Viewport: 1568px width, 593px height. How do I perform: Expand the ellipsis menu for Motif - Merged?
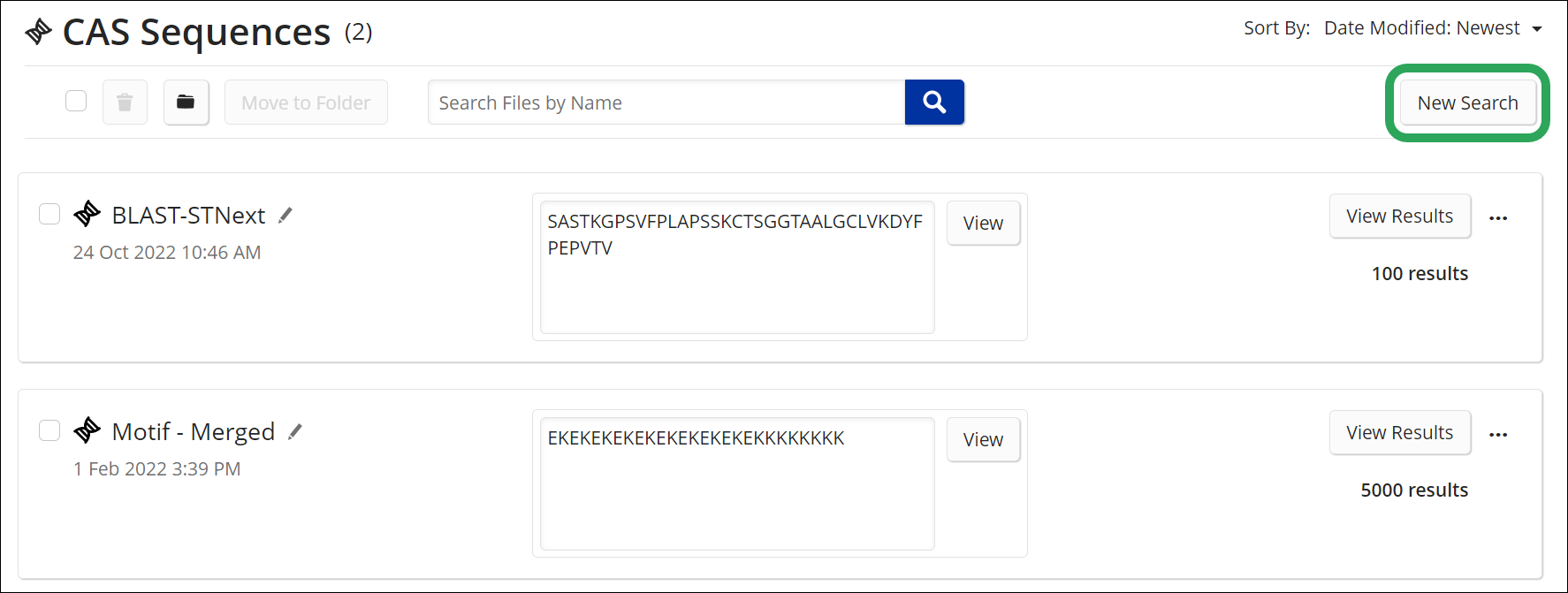tap(1498, 435)
